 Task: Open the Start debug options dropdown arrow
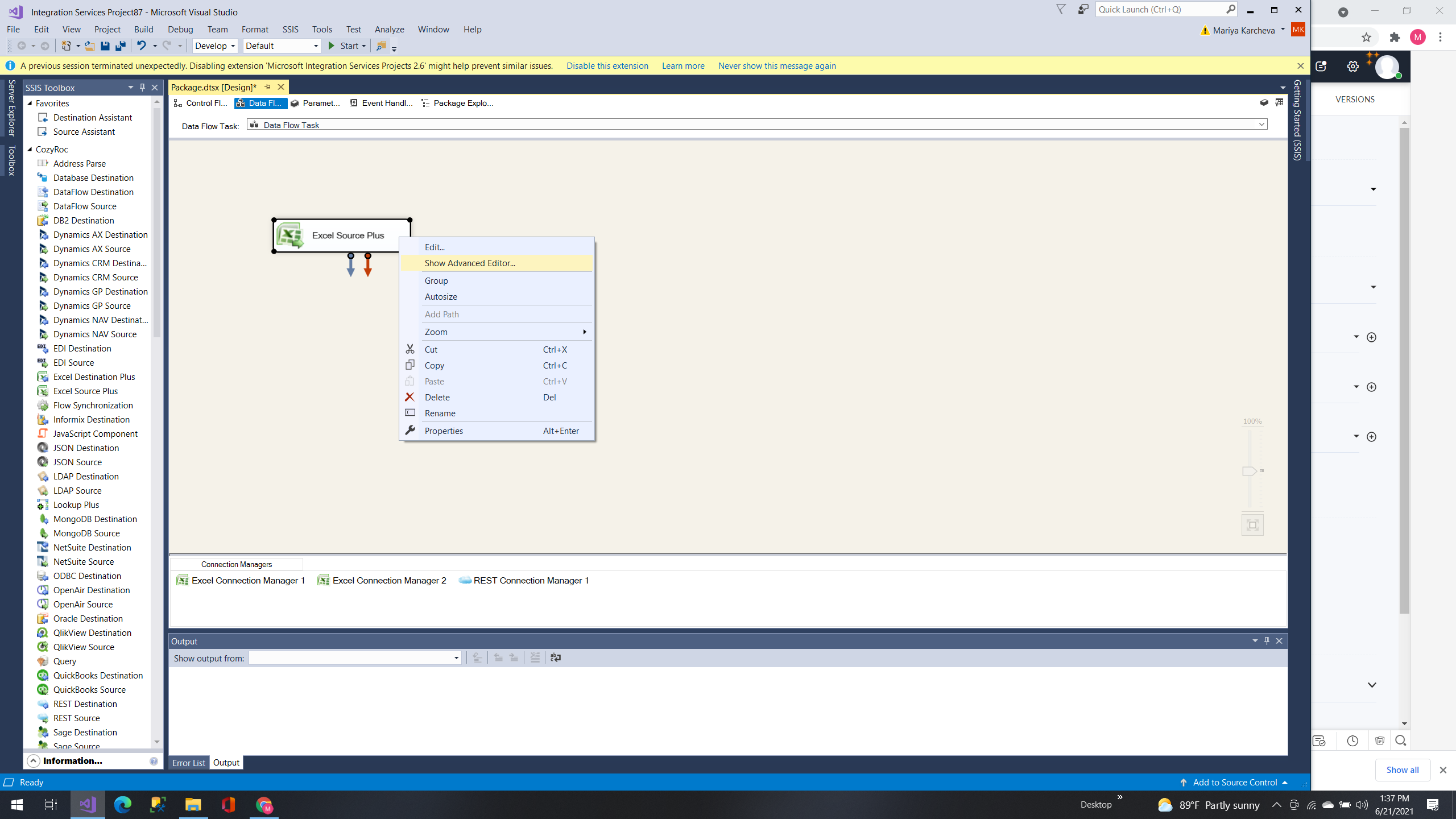[364, 46]
